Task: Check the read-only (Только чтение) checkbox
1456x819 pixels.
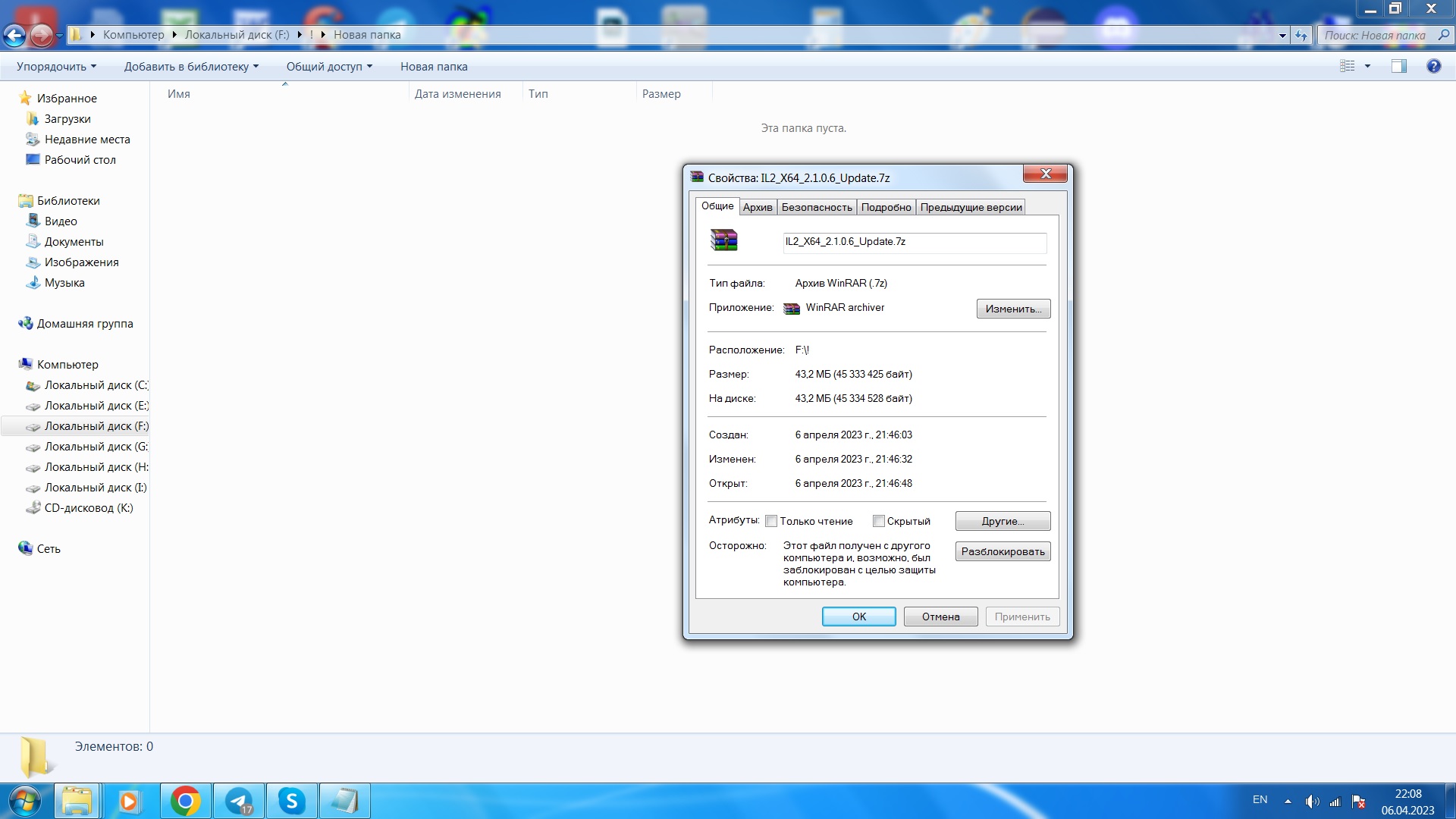Action: (x=771, y=521)
